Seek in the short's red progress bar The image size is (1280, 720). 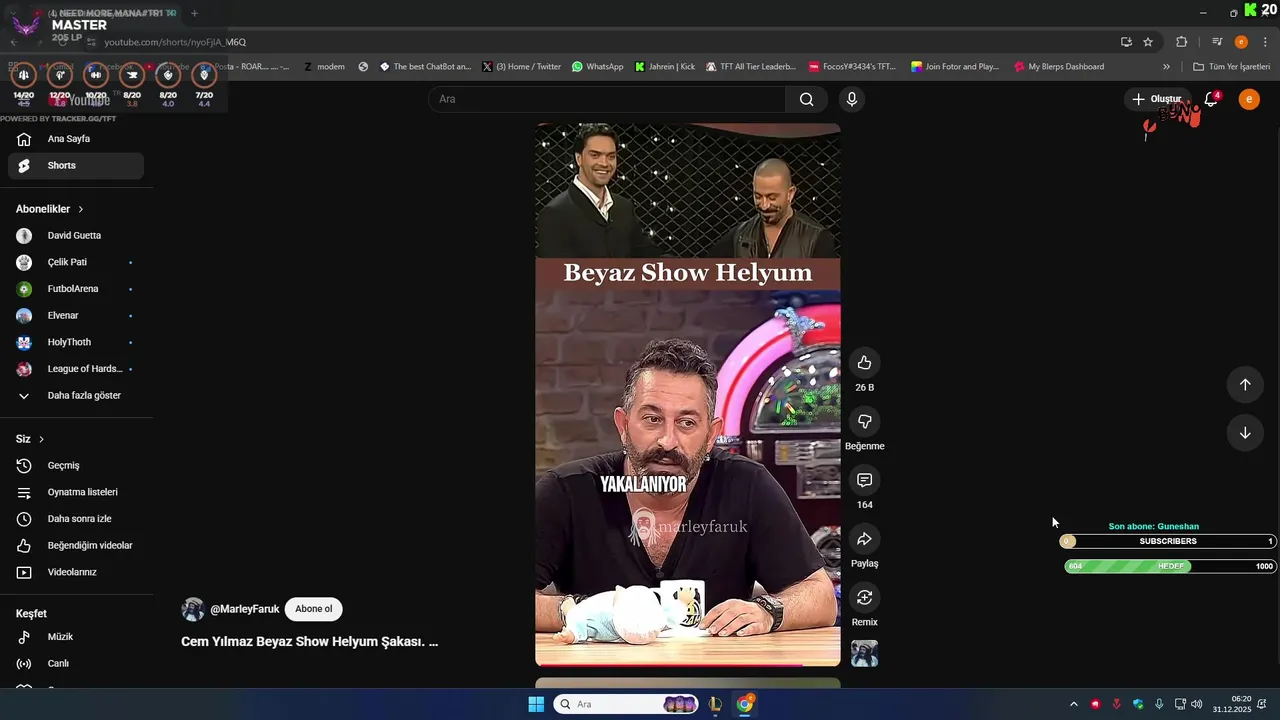point(688,664)
